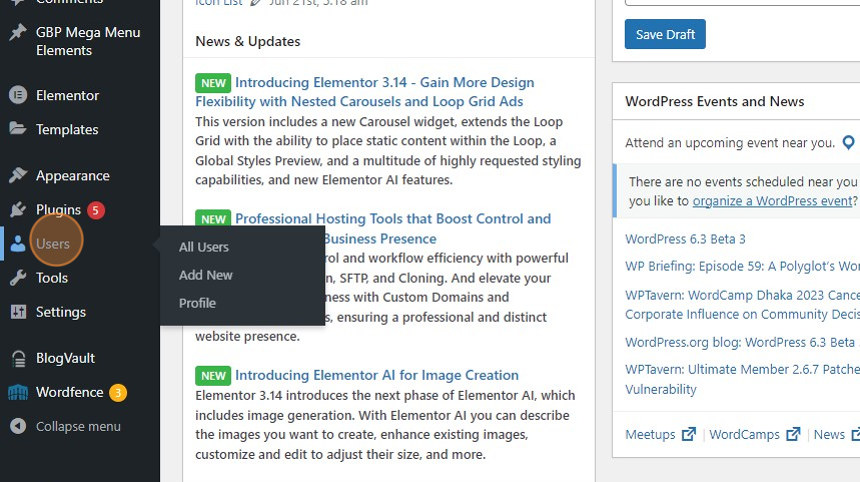Click the WordCamps external link icon

tap(793, 434)
